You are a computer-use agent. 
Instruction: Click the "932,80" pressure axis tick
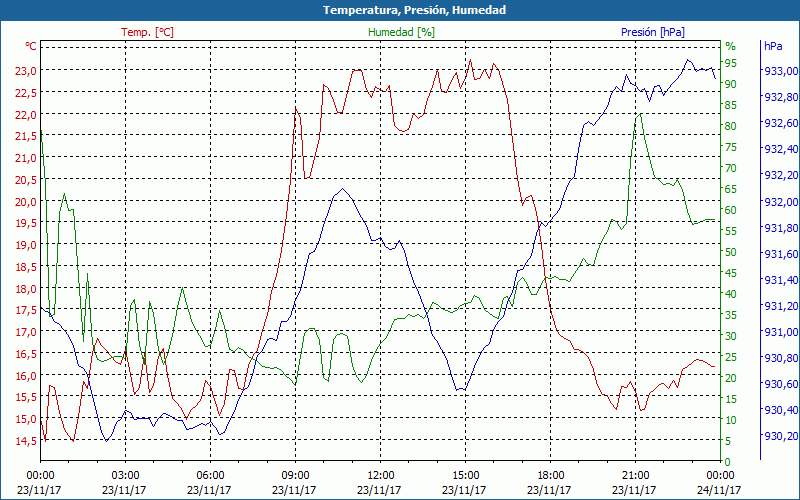tap(780, 97)
